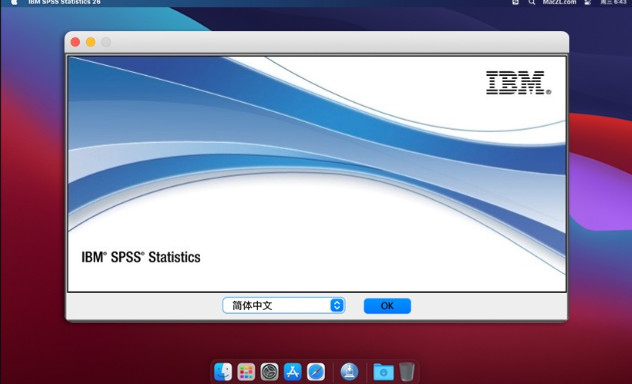Open System Preferences from the dock
The width and height of the screenshot is (632, 384).
pos(269,372)
